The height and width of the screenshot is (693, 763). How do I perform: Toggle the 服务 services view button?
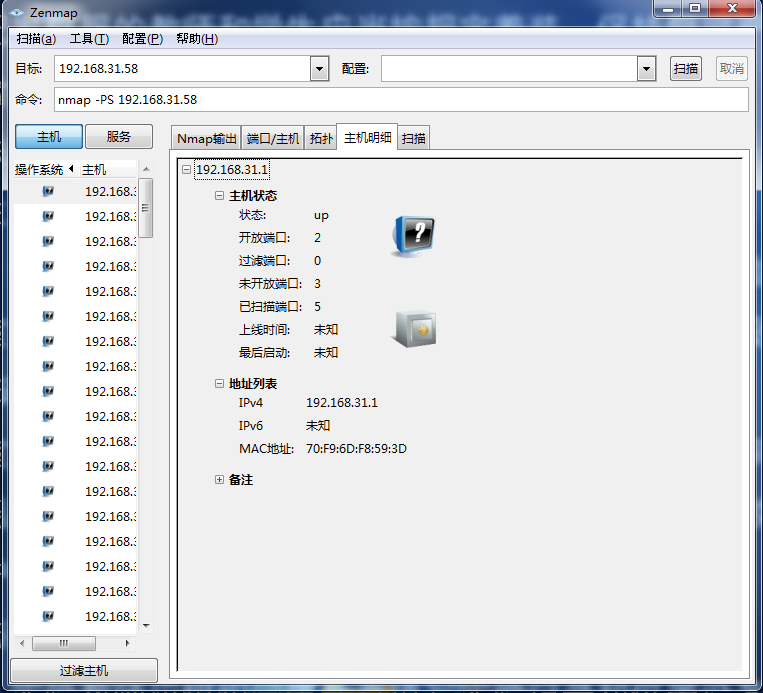click(119, 137)
